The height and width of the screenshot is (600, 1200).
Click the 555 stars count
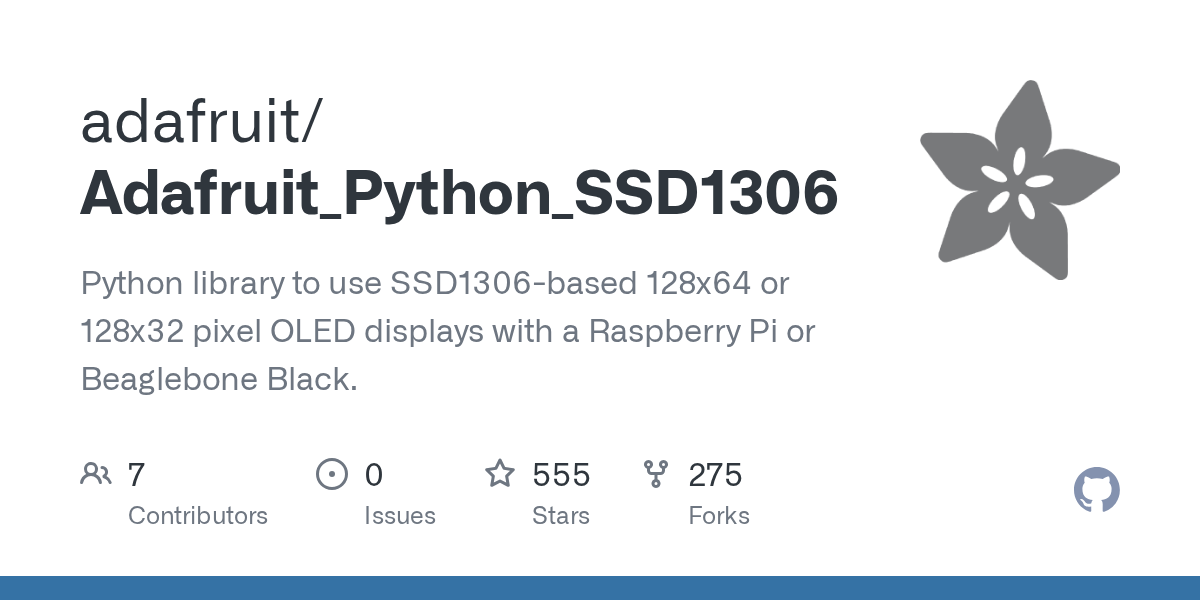561,475
